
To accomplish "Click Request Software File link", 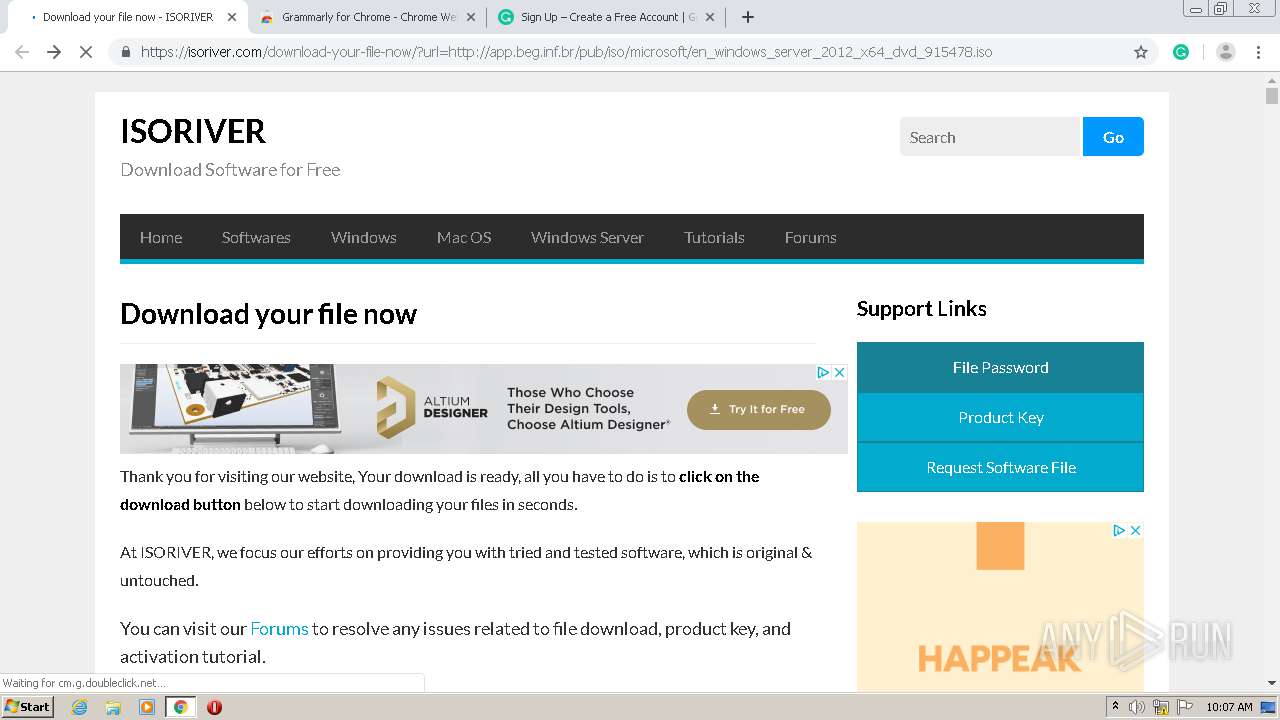I will (1000, 467).
